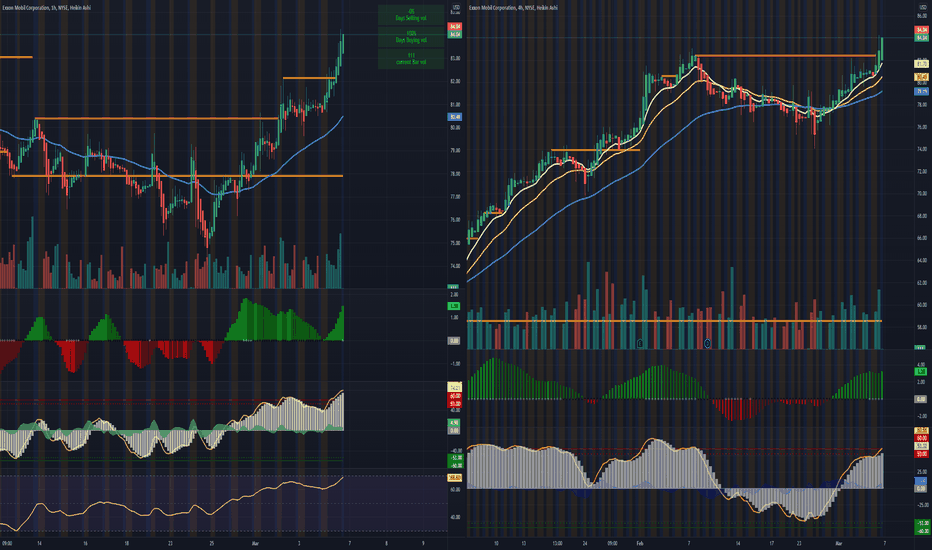Open the USD currency label on 1h chart
The image size is (932, 550).
coord(455,7)
